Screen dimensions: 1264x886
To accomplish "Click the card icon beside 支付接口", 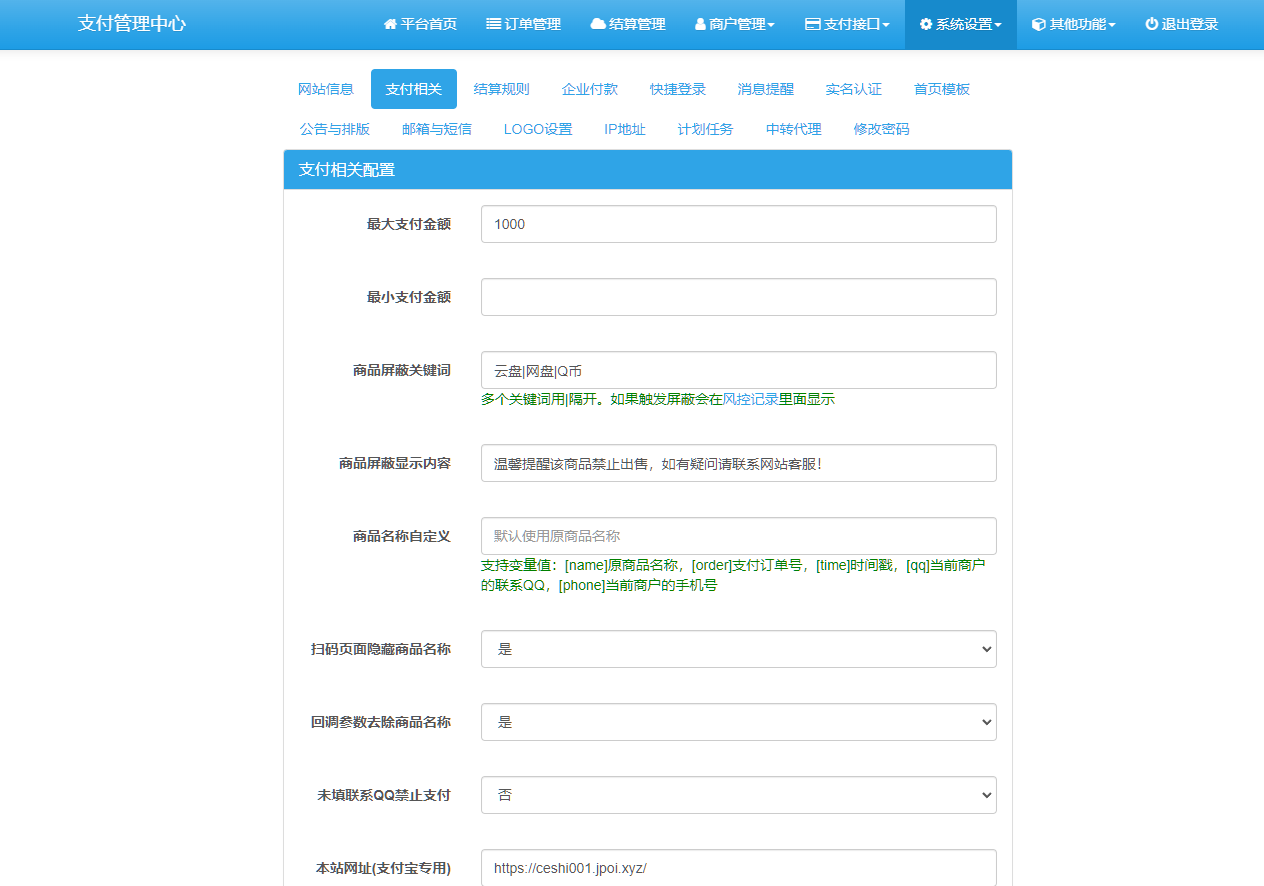I will (x=813, y=24).
